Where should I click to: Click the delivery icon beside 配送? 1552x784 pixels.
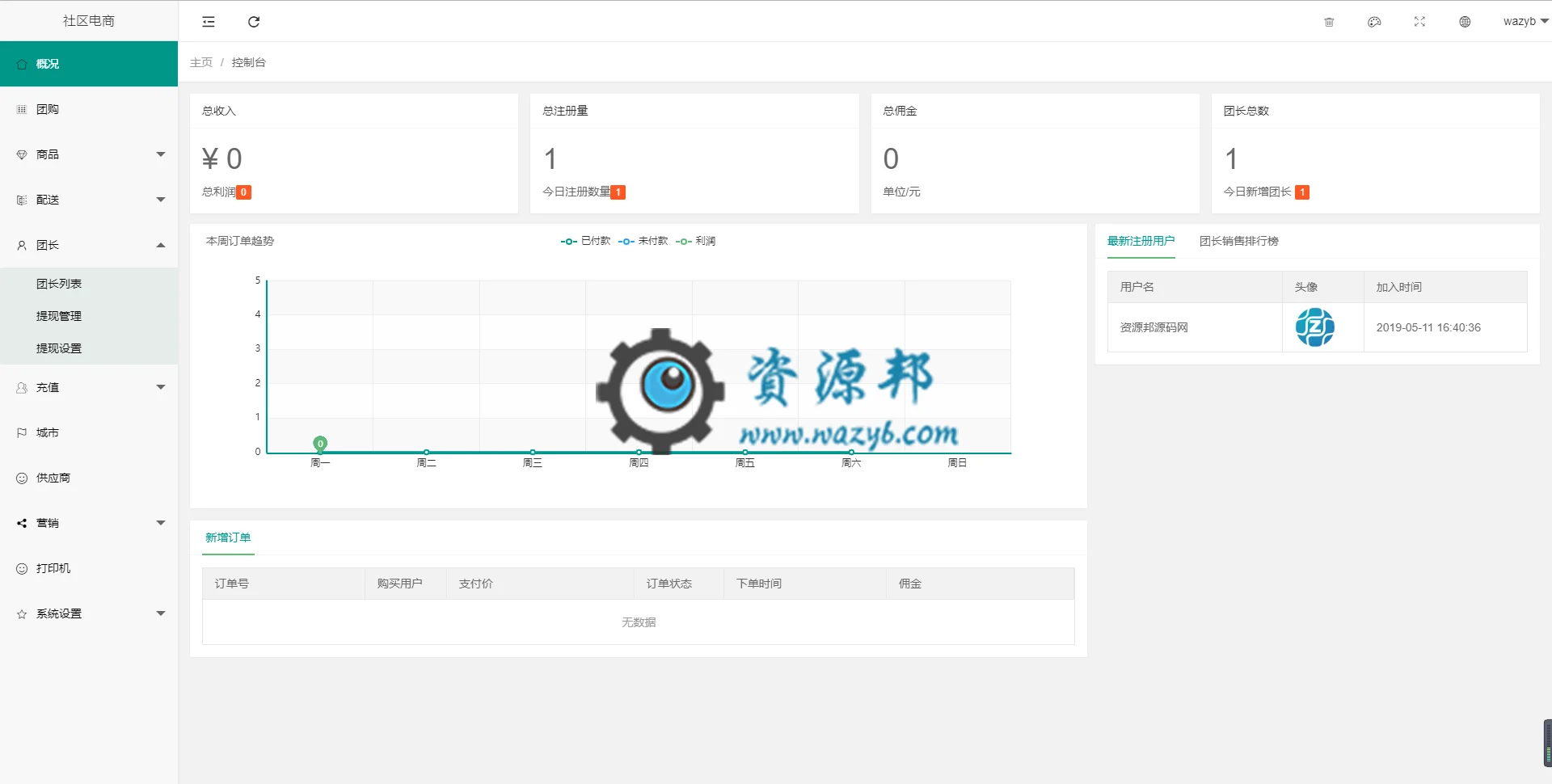pos(22,200)
